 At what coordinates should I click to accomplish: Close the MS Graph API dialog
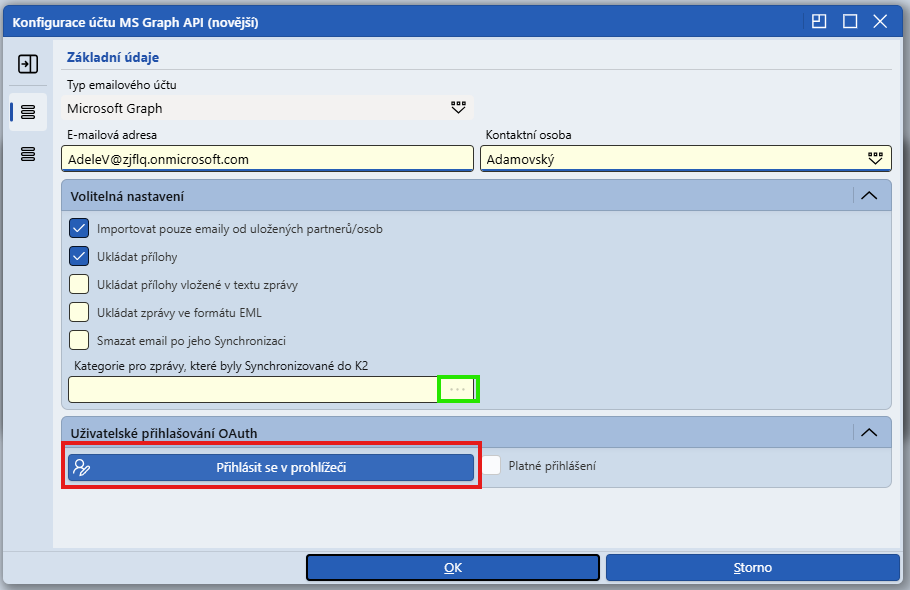(880, 22)
